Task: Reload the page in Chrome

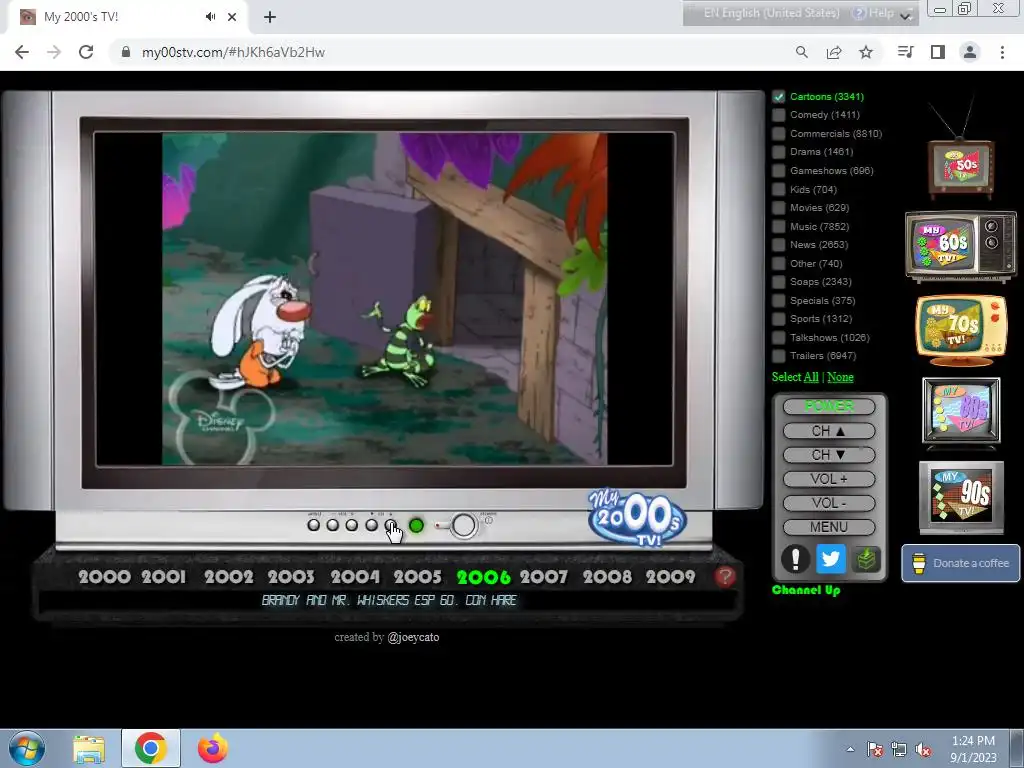Action: (x=86, y=52)
